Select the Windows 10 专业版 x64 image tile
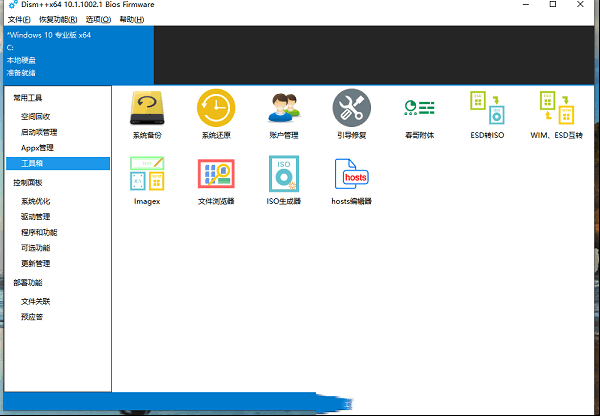 point(79,55)
